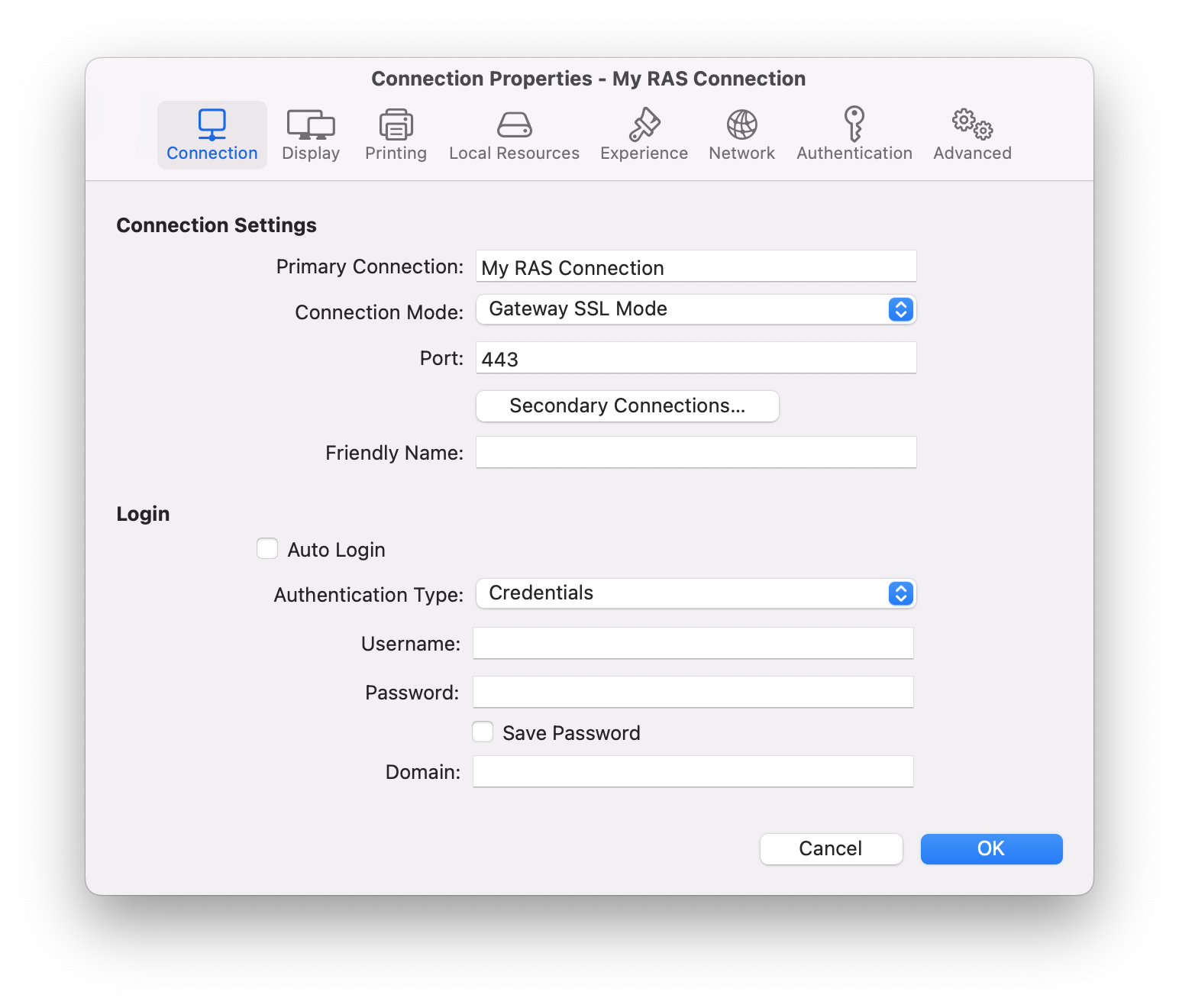Open the Printing printer icon
1179x1008 pixels.
coord(396,124)
